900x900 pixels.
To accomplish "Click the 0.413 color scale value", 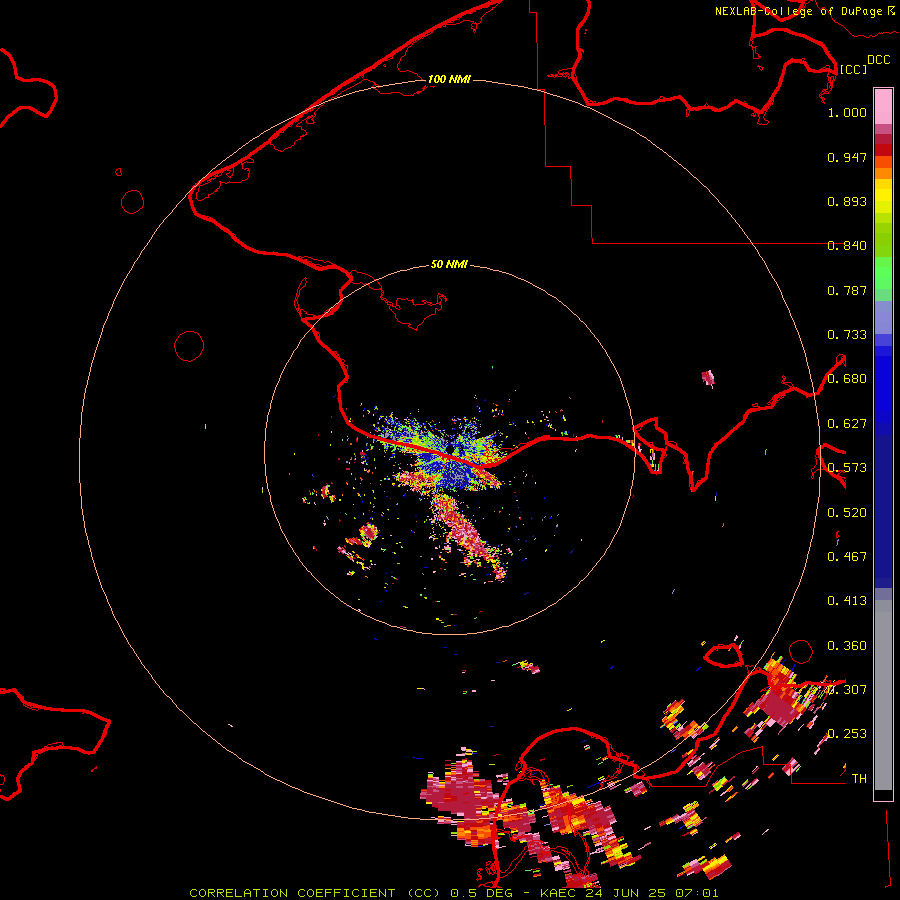I will click(x=847, y=601).
